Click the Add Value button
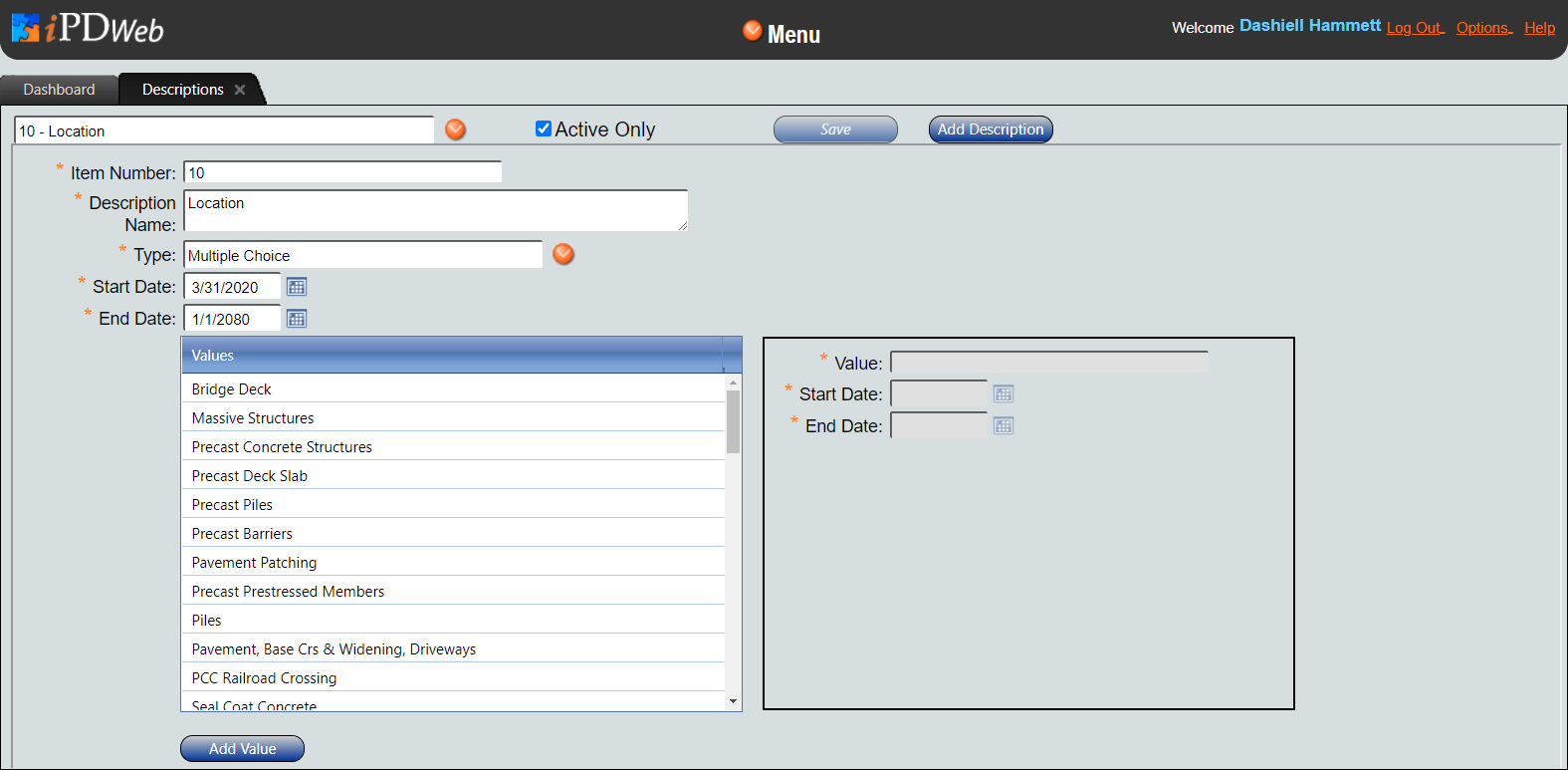 point(242,749)
